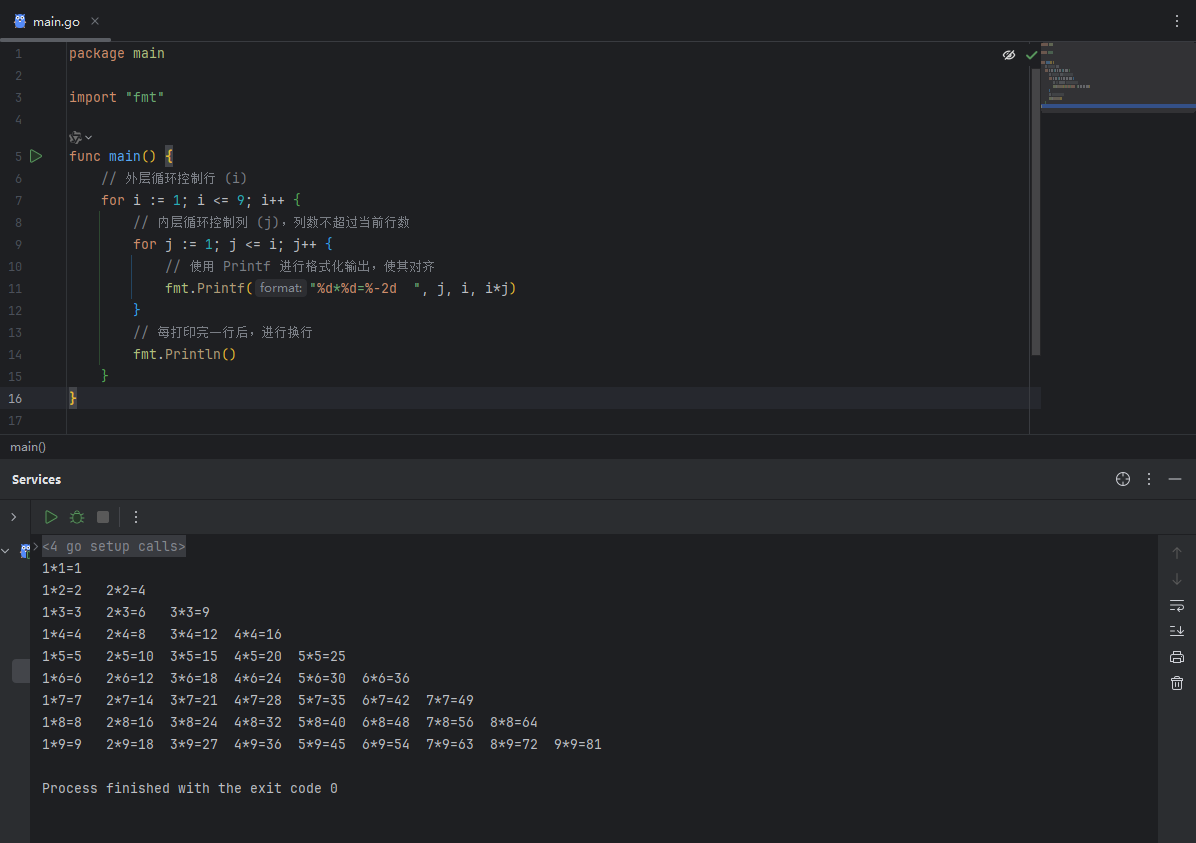Click the green Run button in Services

(x=51, y=517)
